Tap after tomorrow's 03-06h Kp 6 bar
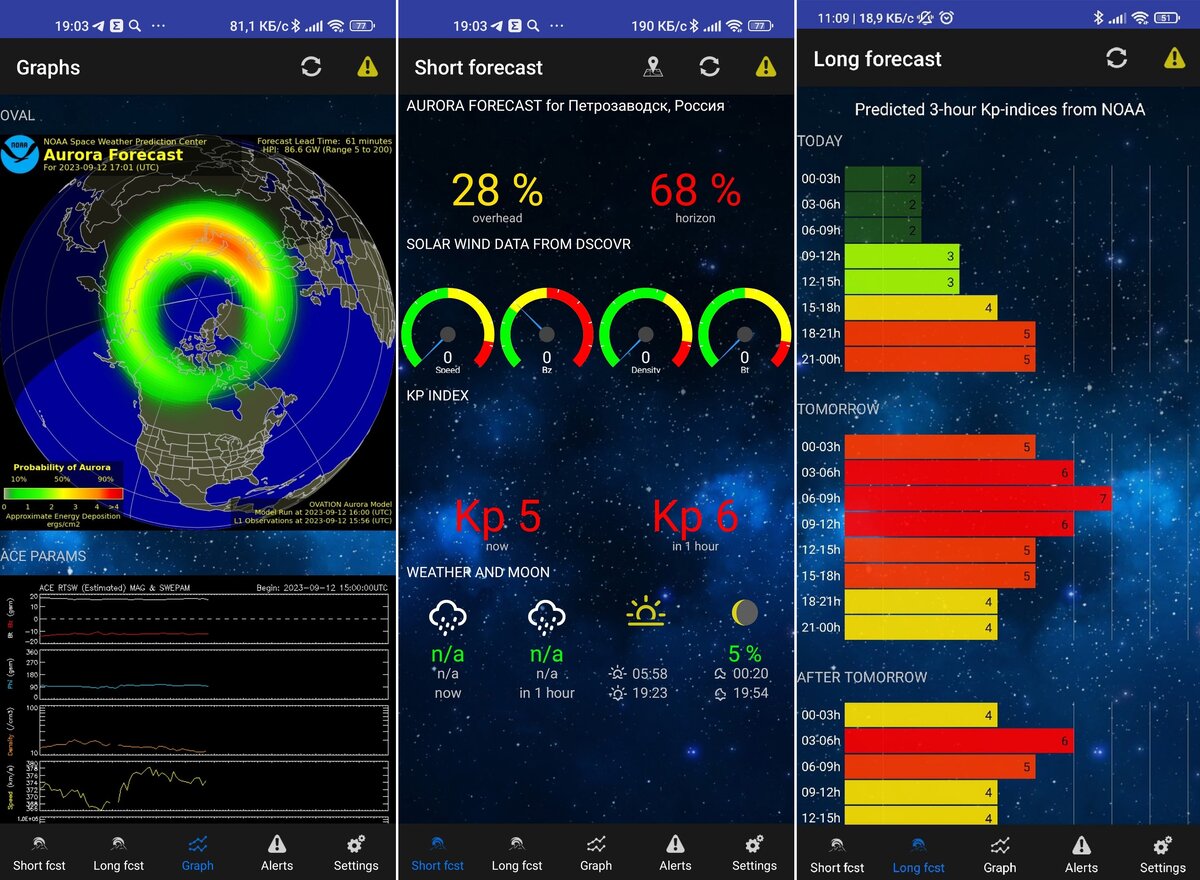Screen dimensions: 1200x880 coord(958,740)
